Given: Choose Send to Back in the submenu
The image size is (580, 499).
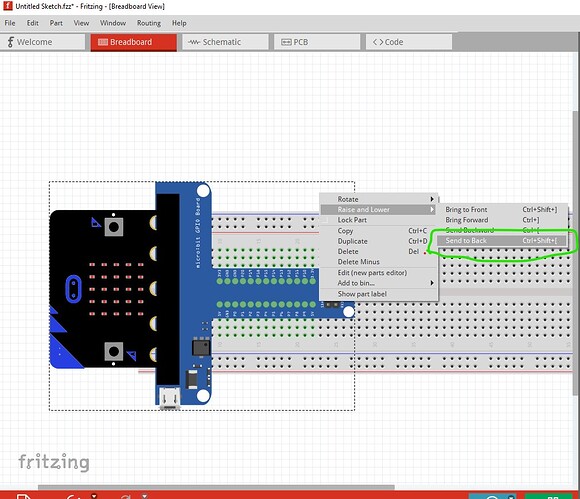Looking at the screenshot, I should click(x=501, y=241).
